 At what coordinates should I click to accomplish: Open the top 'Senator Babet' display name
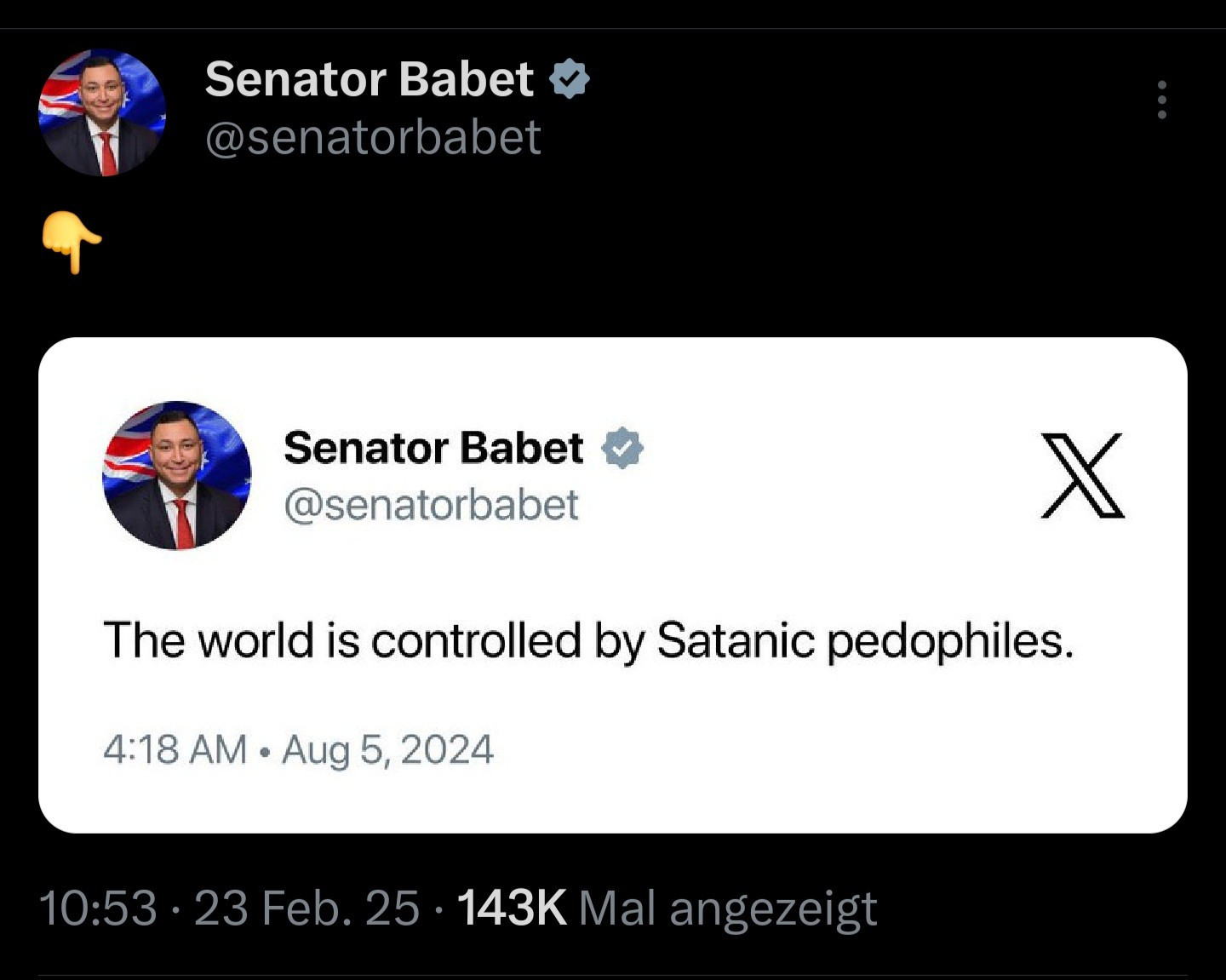[x=369, y=79]
